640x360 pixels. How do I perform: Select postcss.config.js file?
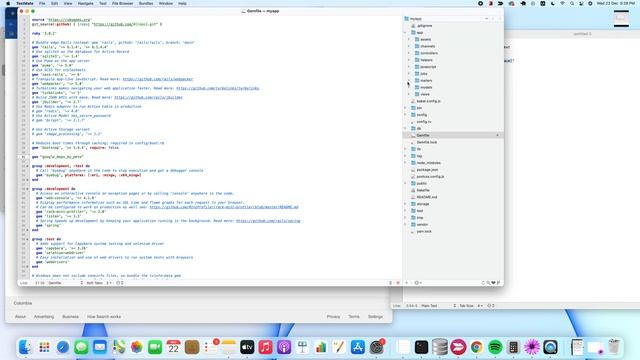pos(430,176)
